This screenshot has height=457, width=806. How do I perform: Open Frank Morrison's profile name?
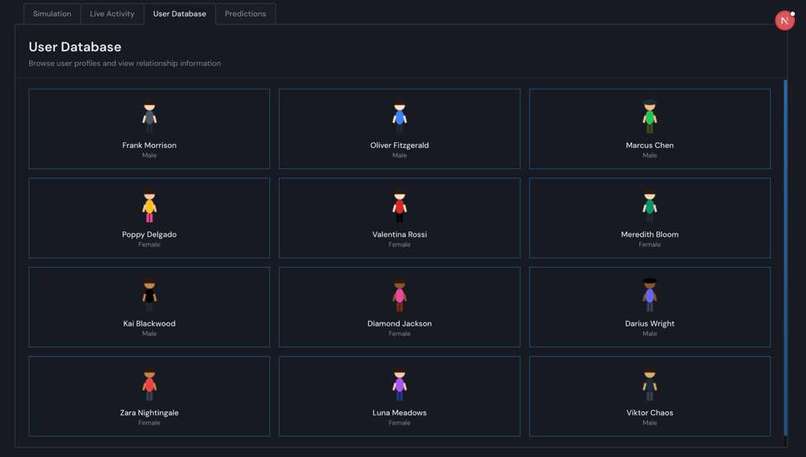point(150,145)
